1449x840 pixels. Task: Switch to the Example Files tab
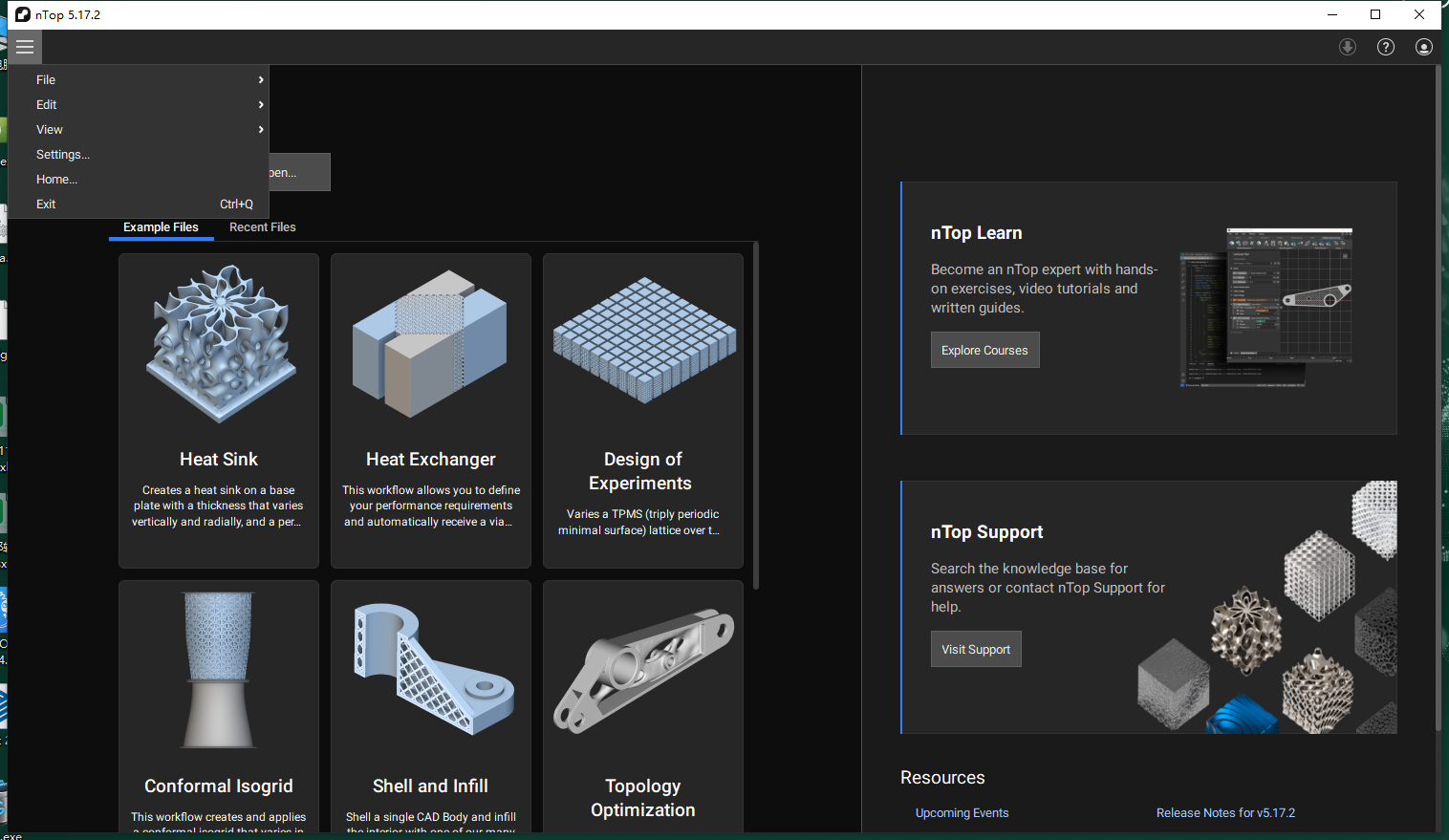click(x=161, y=227)
